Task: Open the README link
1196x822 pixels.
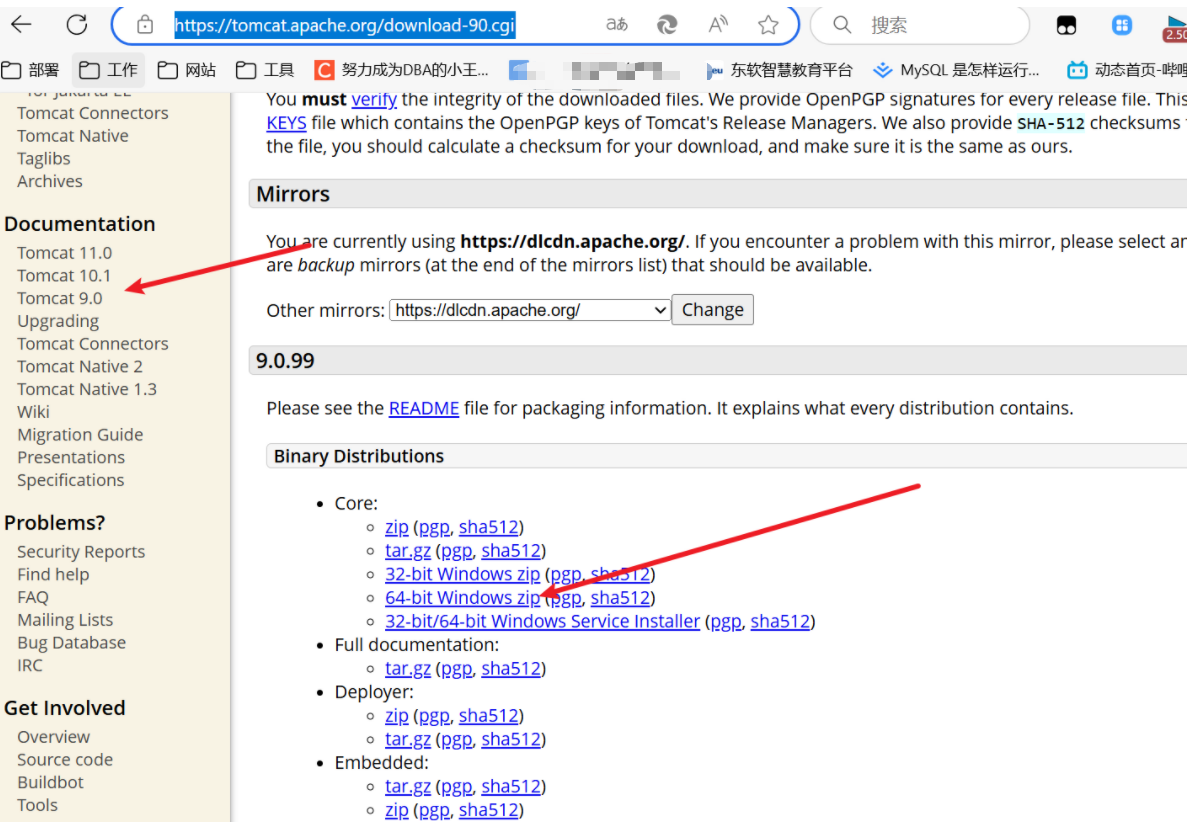Action: (423, 408)
